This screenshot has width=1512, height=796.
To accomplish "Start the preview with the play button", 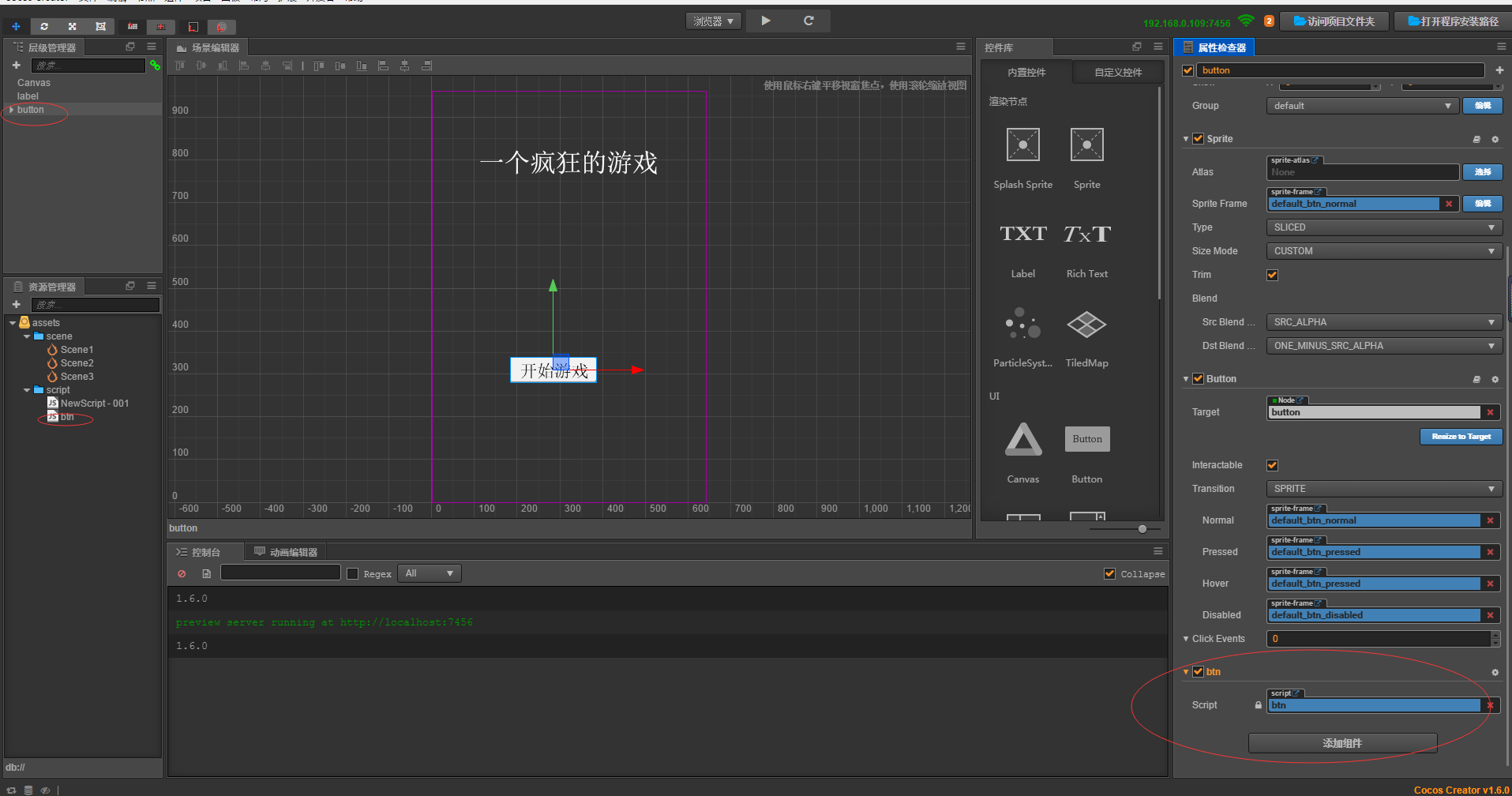I will coord(766,21).
